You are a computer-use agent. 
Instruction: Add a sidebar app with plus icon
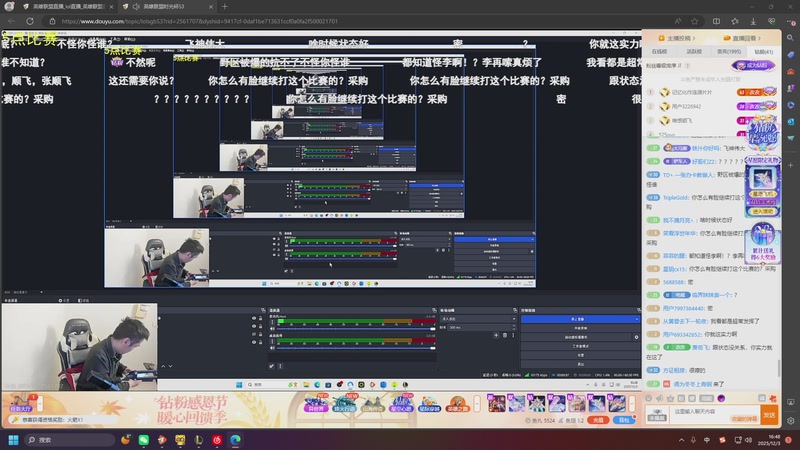pos(790,165)
